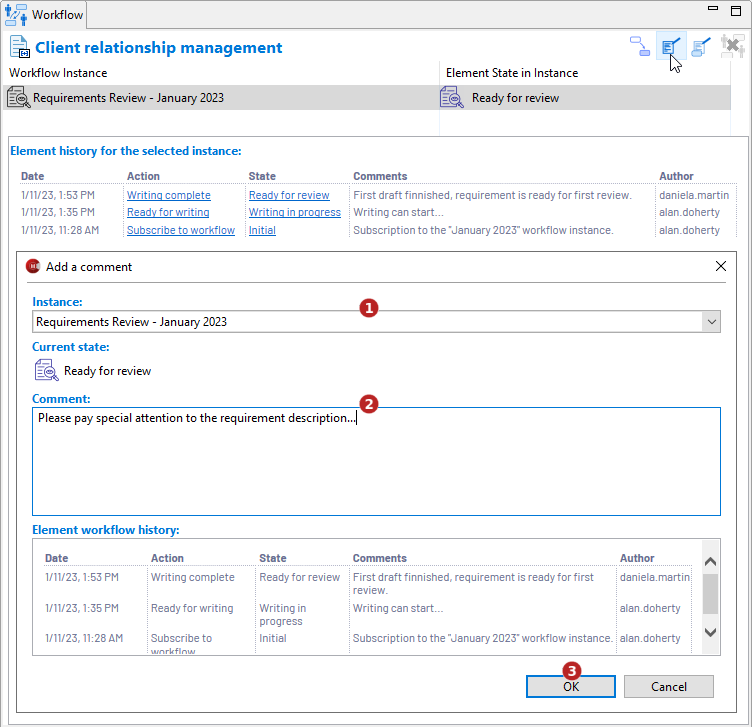Click the 1/11/23, 1:35 PM date in top history

[58, 212]
